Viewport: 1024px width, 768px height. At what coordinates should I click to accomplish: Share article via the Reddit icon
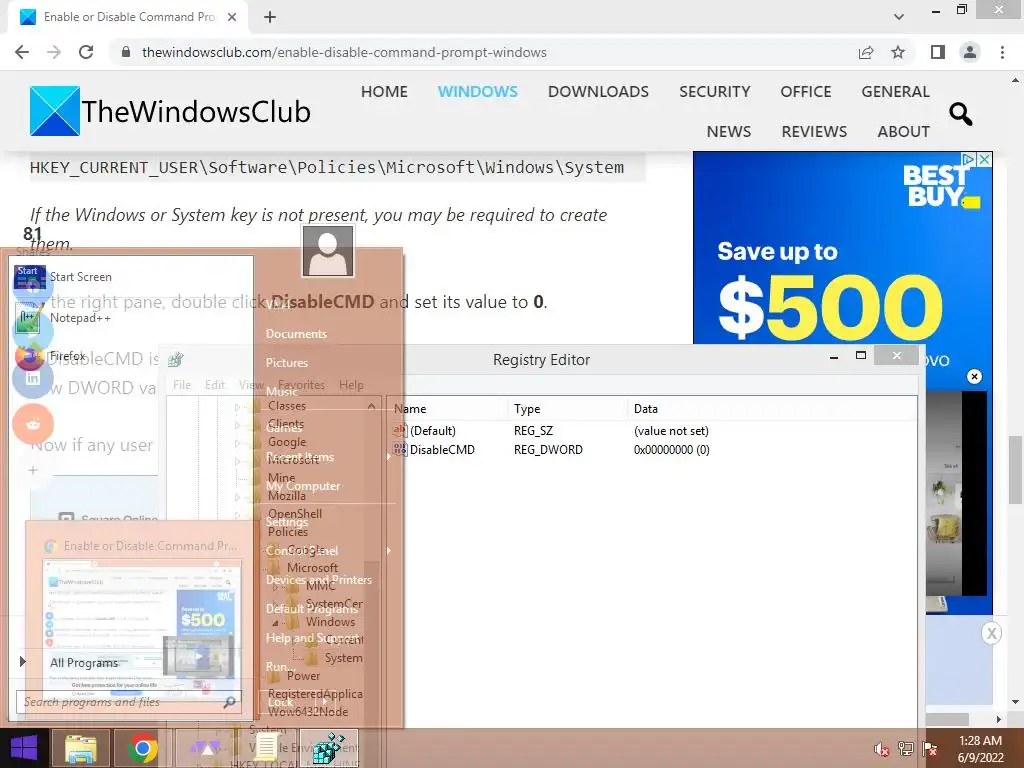tap(33, 424)
